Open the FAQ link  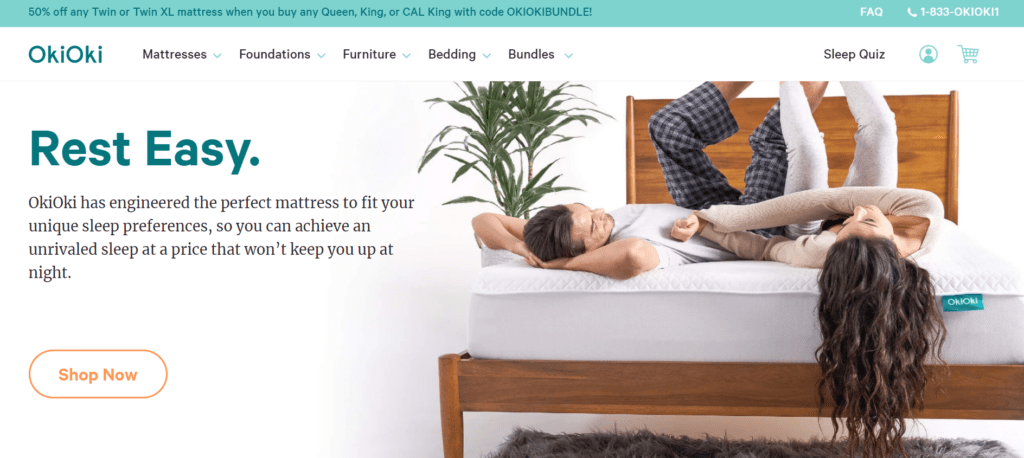(x=871, y=12)
